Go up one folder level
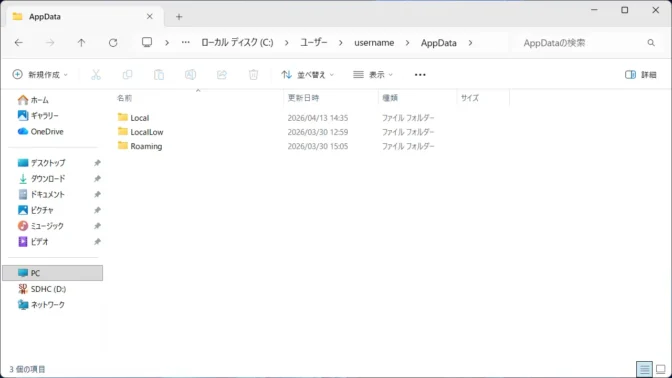This screenshot has height=378, width=672. coord(81,42)
